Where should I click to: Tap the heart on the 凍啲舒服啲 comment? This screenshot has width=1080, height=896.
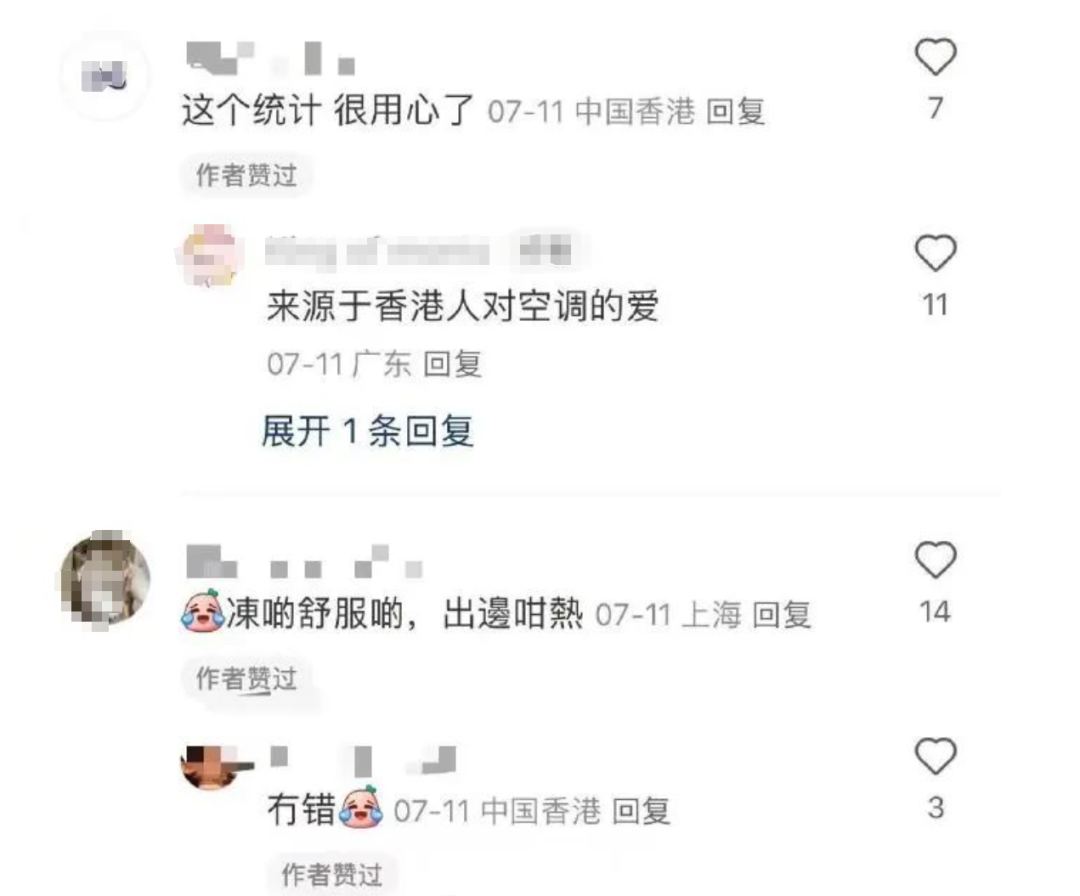click(x=935, y=559)
